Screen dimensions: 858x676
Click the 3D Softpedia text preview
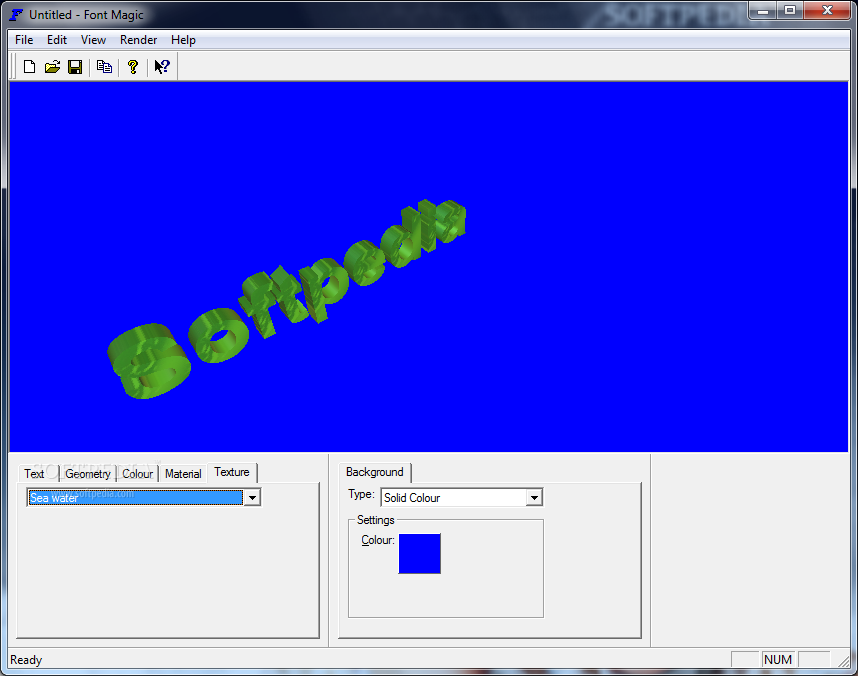tap(287, 299)
